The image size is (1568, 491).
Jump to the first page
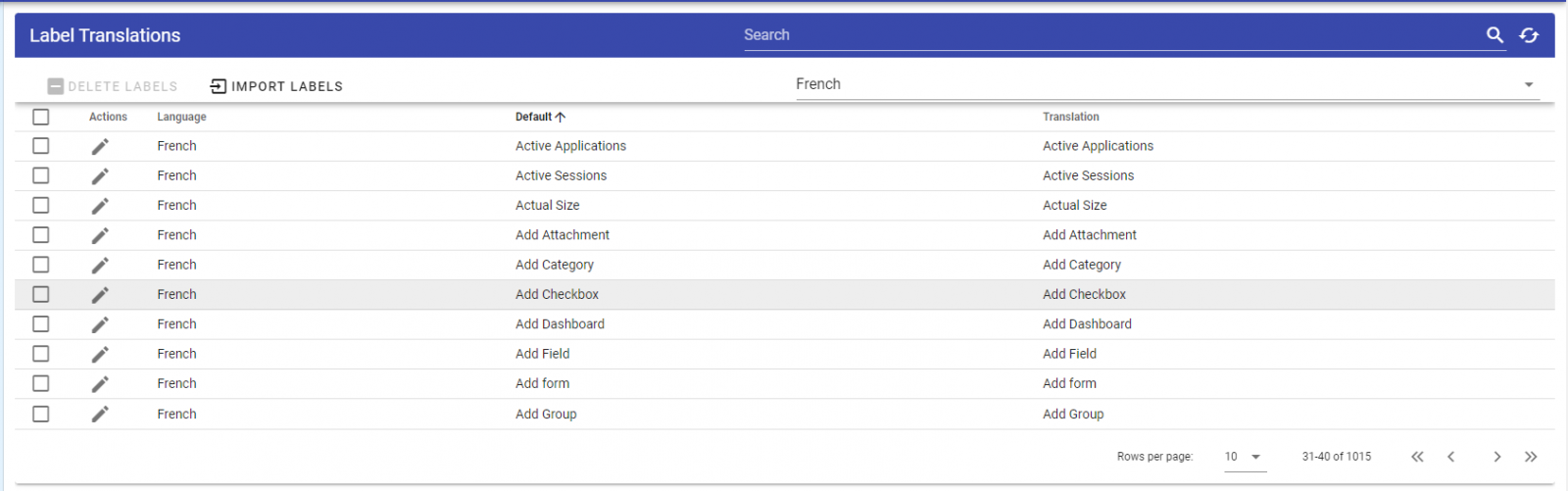coord(1417,457)
